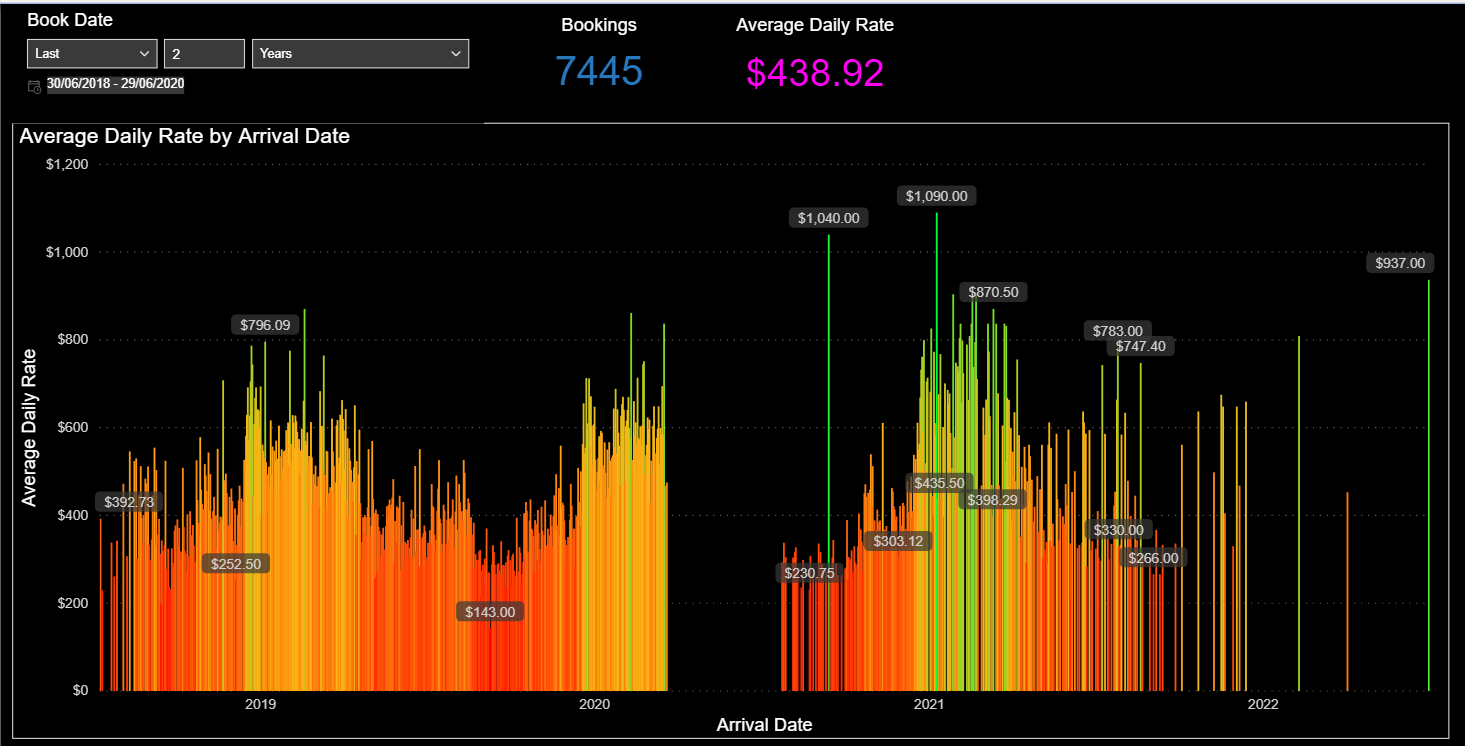Image resolution: width=1465 pixels, height=746 pixels.
Task: Click the $266.00 data label
Action: (x=1154, y=558)
